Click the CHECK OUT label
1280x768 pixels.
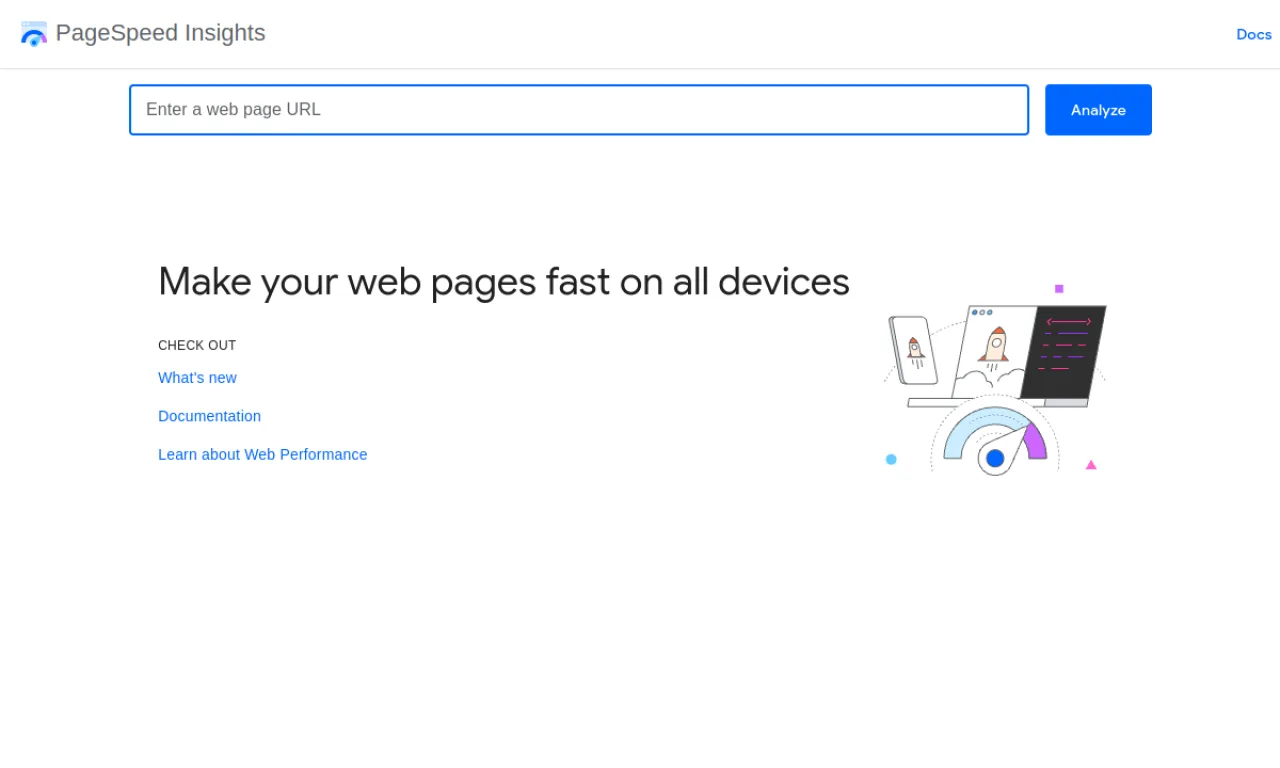click(x=197, y=346)
